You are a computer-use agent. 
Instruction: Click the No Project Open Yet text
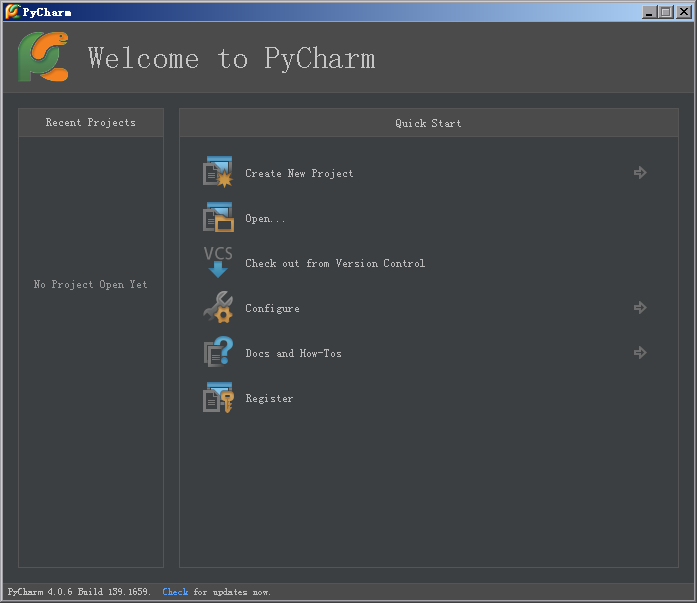pyautogui.click(x=90, y=284)
